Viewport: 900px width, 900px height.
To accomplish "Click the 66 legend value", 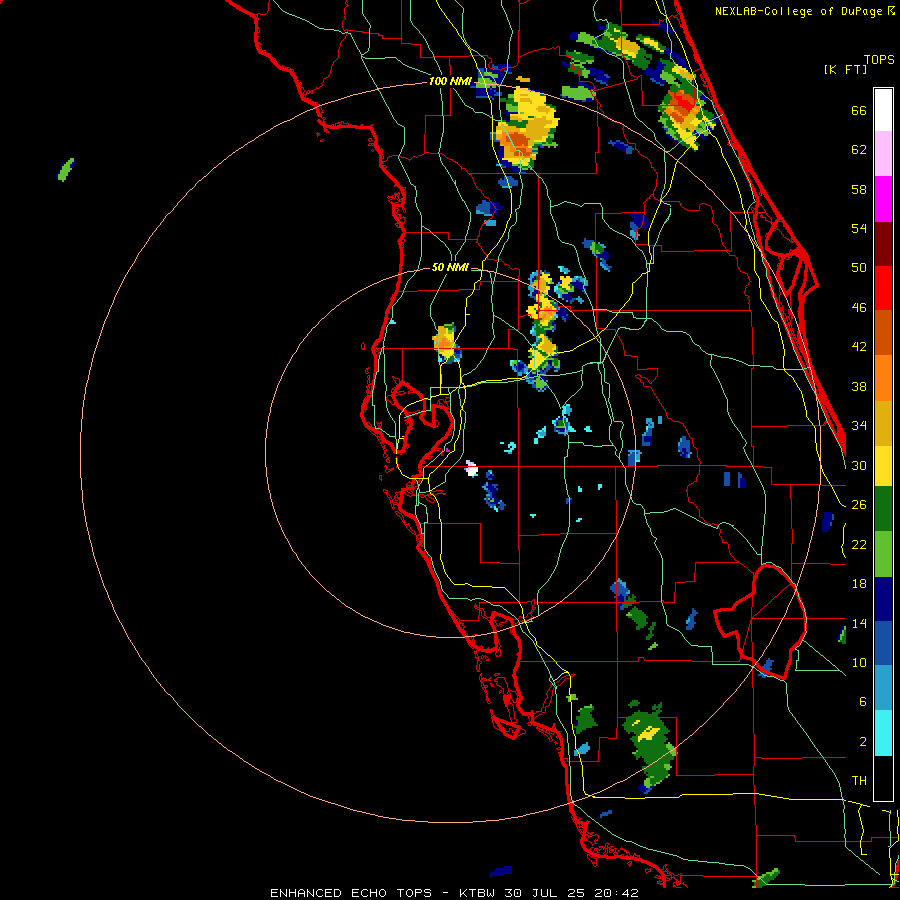I will click(859, 110).
